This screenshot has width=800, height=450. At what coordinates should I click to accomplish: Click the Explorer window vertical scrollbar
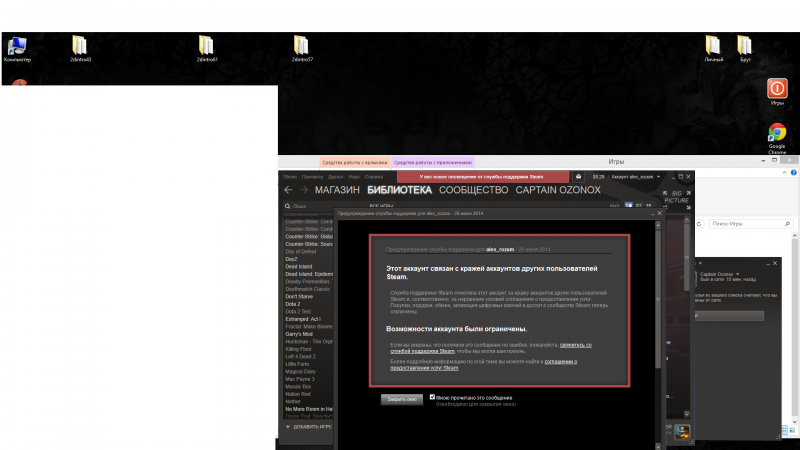(x=795, y=327)
